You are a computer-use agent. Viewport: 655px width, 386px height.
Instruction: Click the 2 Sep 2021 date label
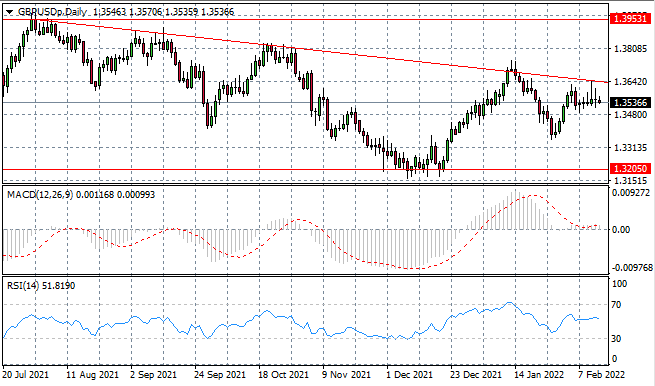click(x=154, y=375)
